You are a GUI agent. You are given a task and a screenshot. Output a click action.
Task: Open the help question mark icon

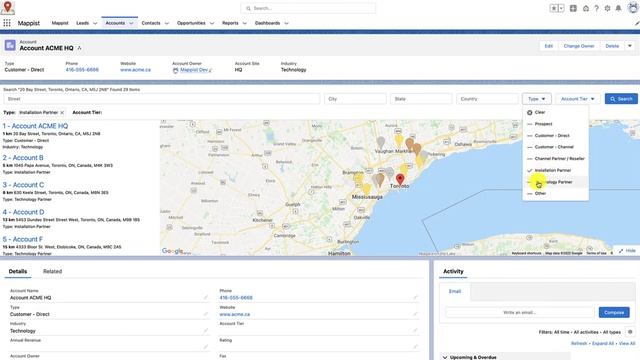tap(596, 8)
